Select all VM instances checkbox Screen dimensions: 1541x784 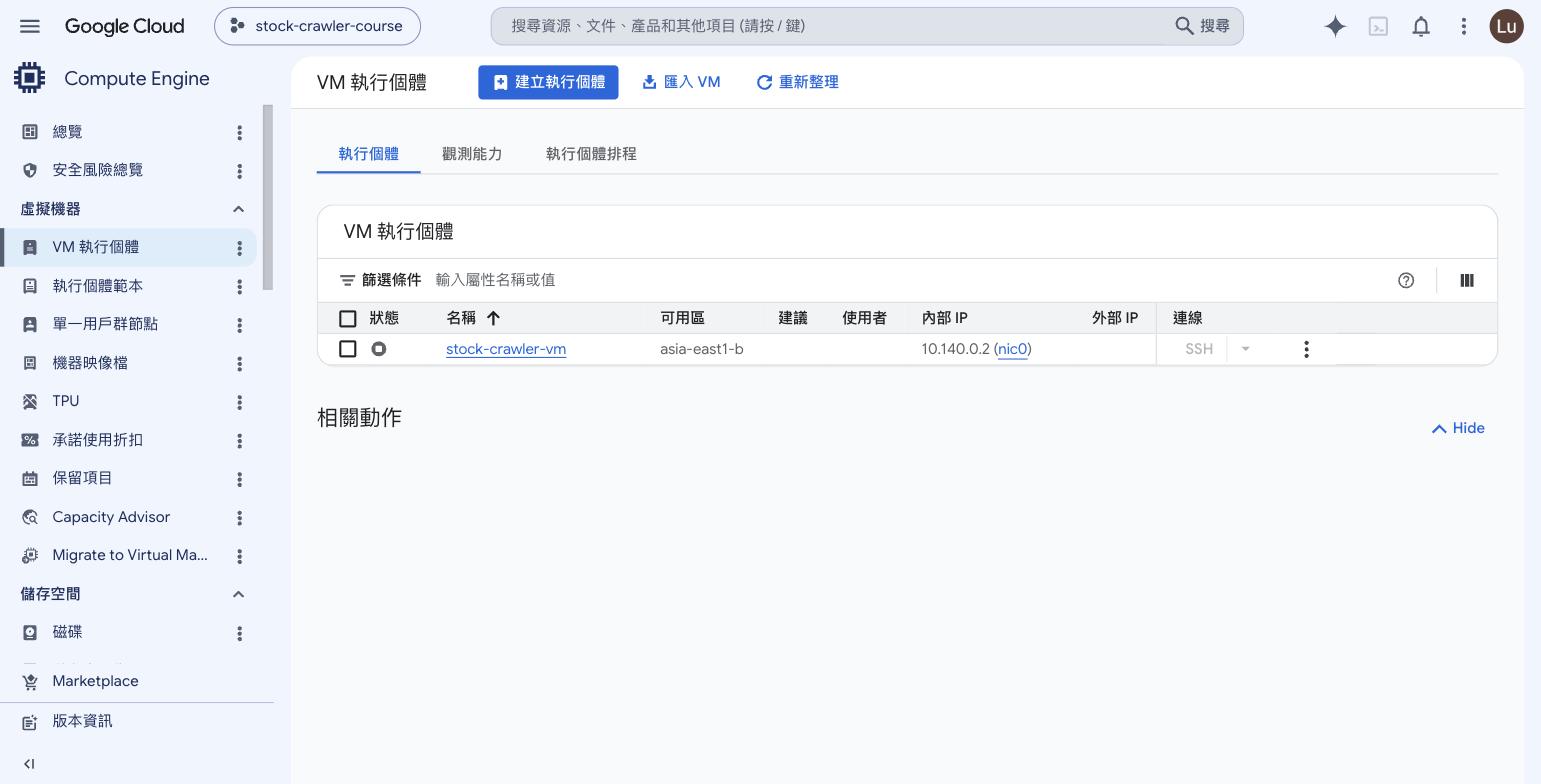point(348,318)
